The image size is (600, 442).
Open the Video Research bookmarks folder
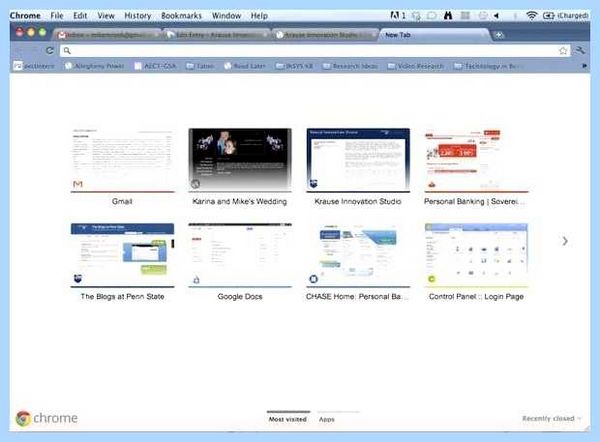point(416,66)
